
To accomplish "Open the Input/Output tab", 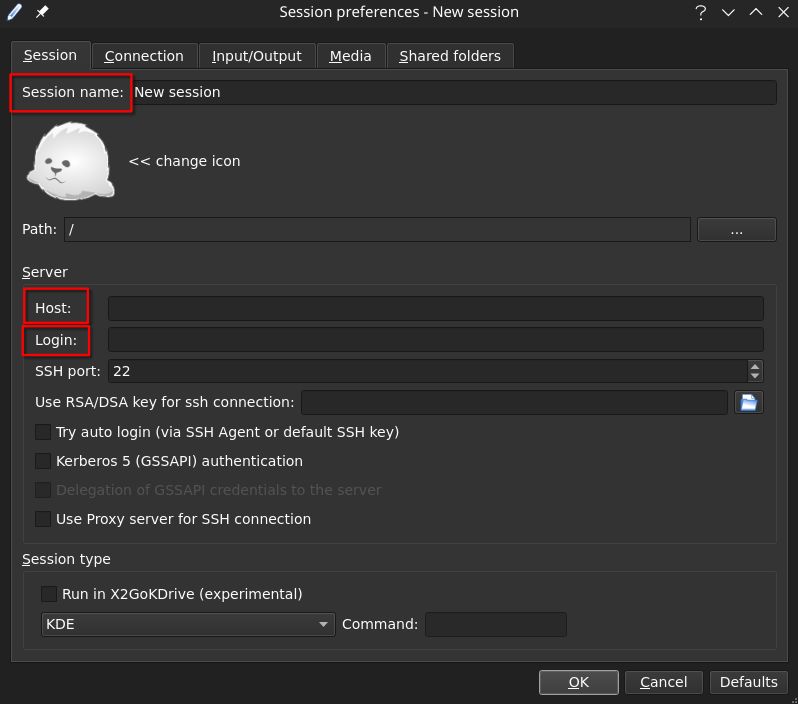I will [x=256, y=56].
